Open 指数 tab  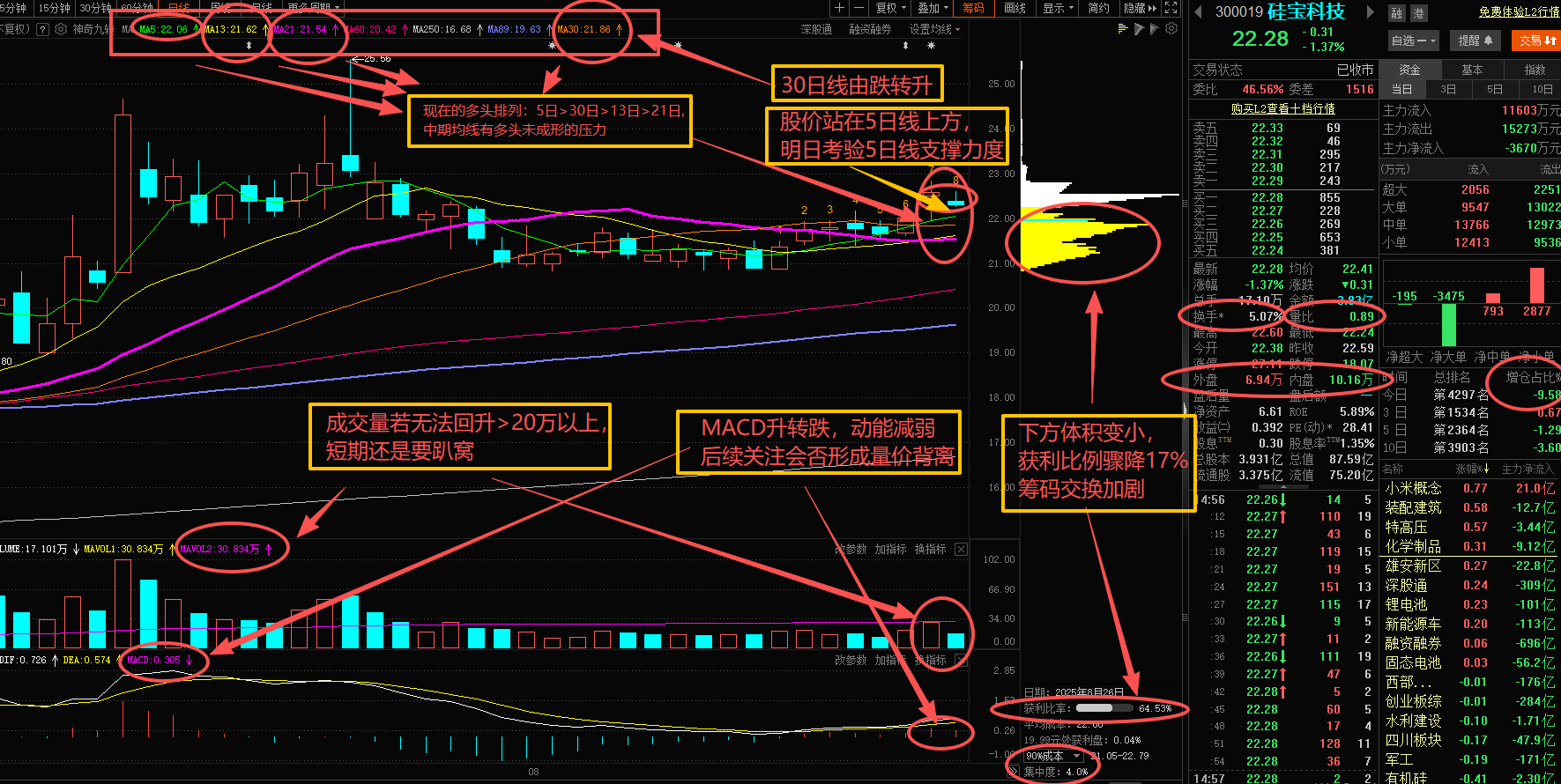point(1535,70)
